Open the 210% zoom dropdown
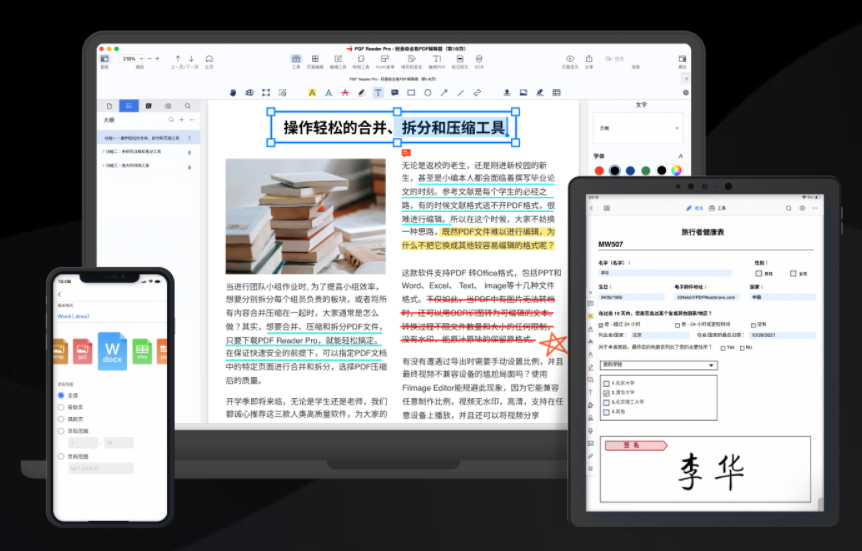The image size is (862, 551). click(x=132, y=58)
